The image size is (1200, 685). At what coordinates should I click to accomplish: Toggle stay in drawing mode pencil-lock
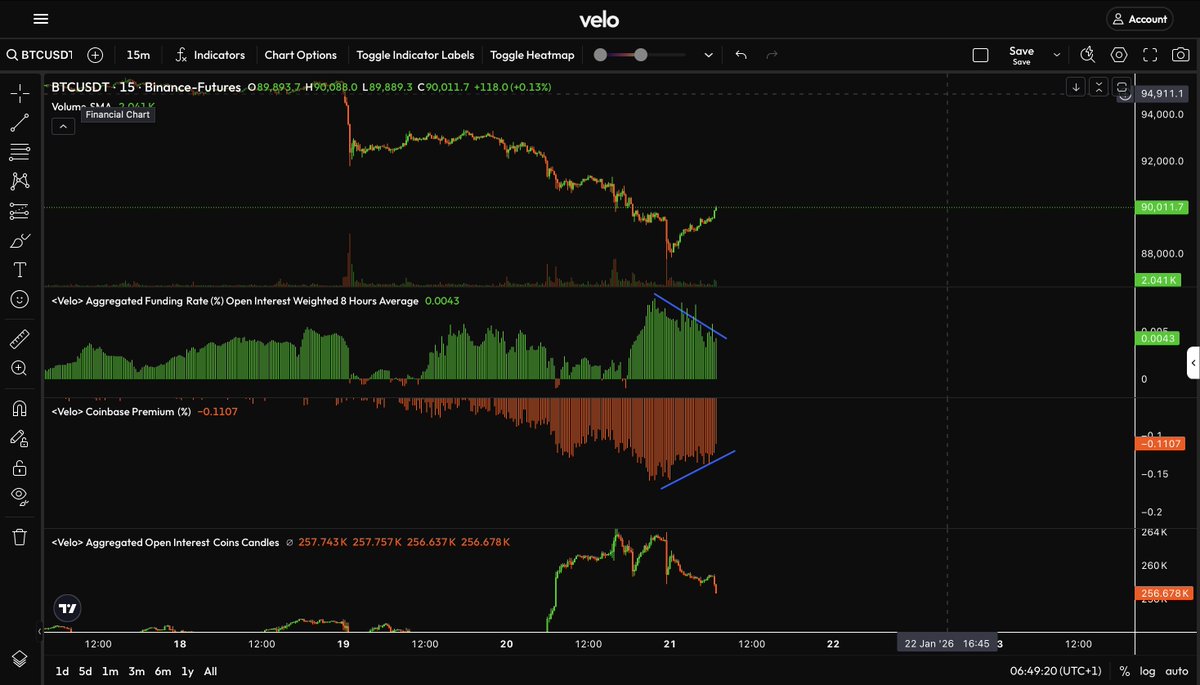tap(19, 438)
